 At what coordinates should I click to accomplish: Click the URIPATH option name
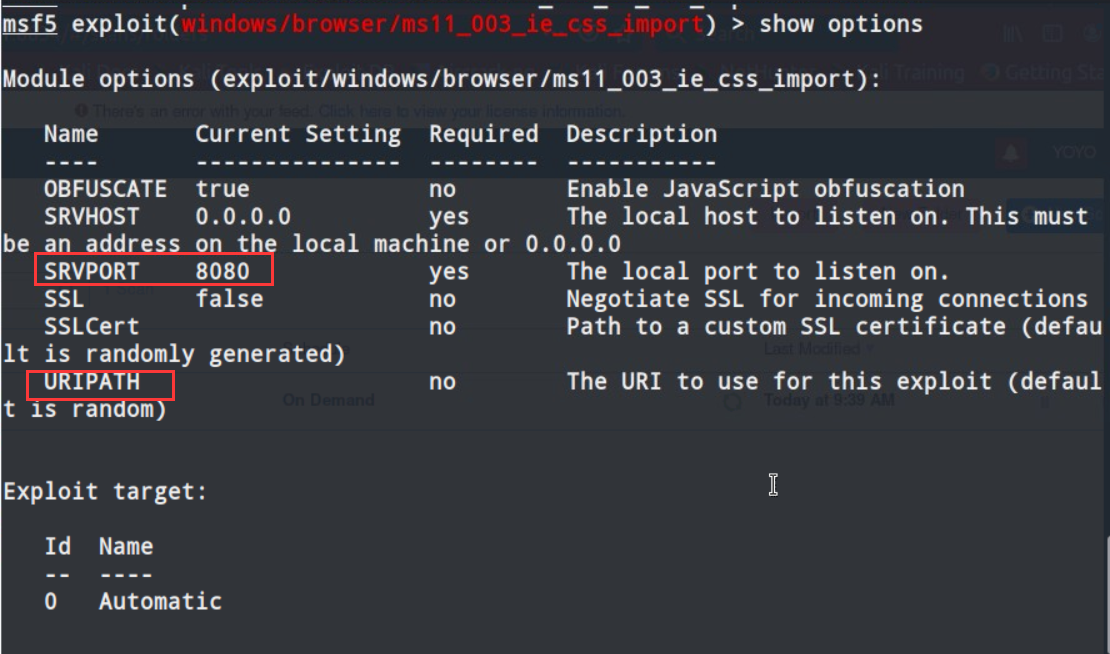91,381
